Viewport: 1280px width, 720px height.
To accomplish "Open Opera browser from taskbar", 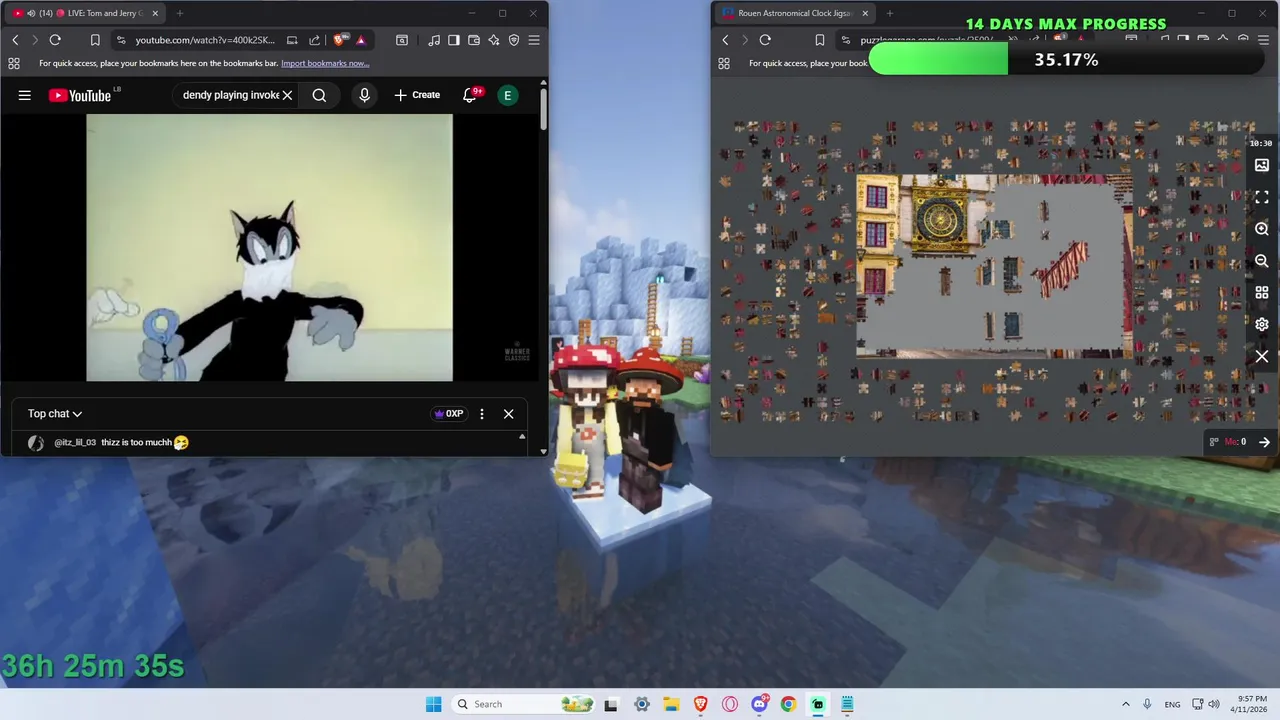I will pos(730,704).
